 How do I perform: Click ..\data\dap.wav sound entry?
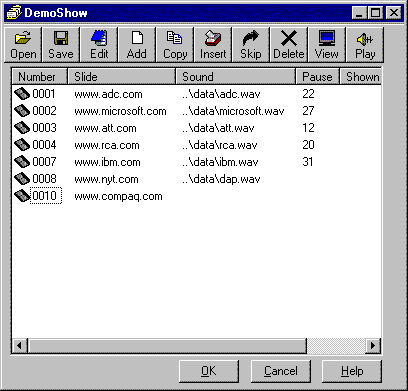221,179
